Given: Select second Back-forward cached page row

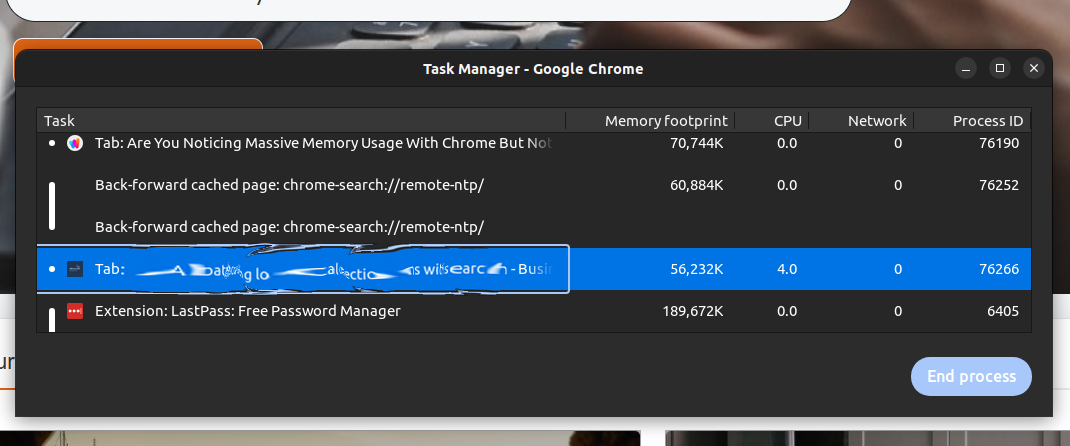Looking at the screenshot, I should click(x=534, y=227).
